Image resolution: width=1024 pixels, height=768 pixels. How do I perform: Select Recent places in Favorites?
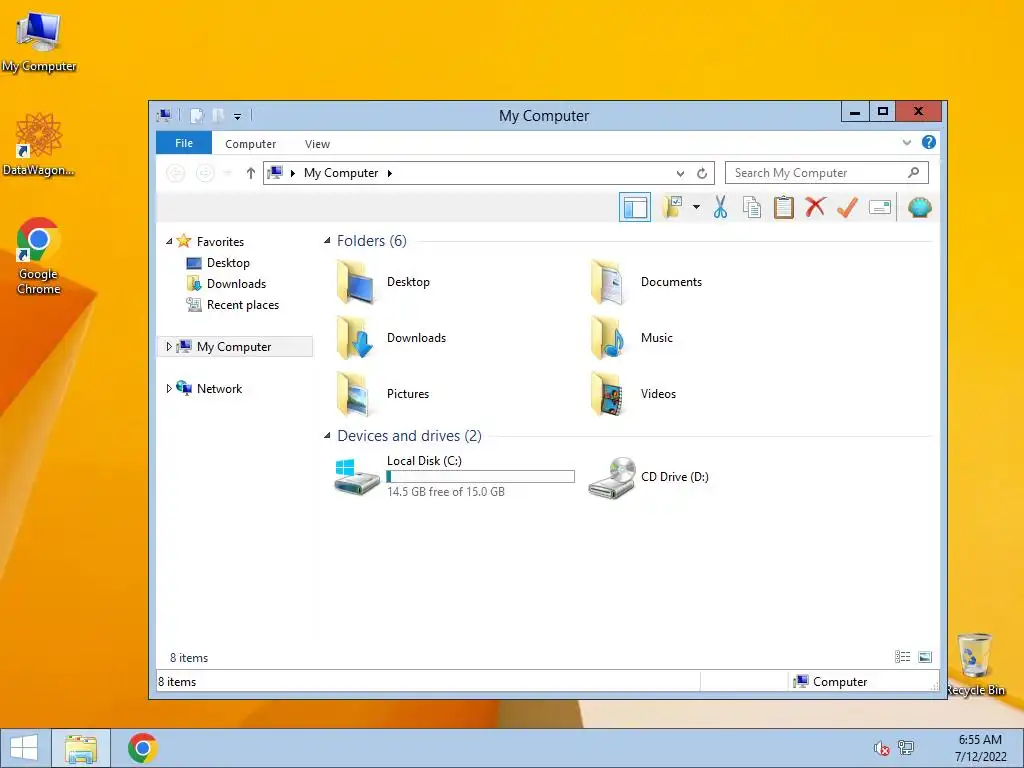pos(242,305)
